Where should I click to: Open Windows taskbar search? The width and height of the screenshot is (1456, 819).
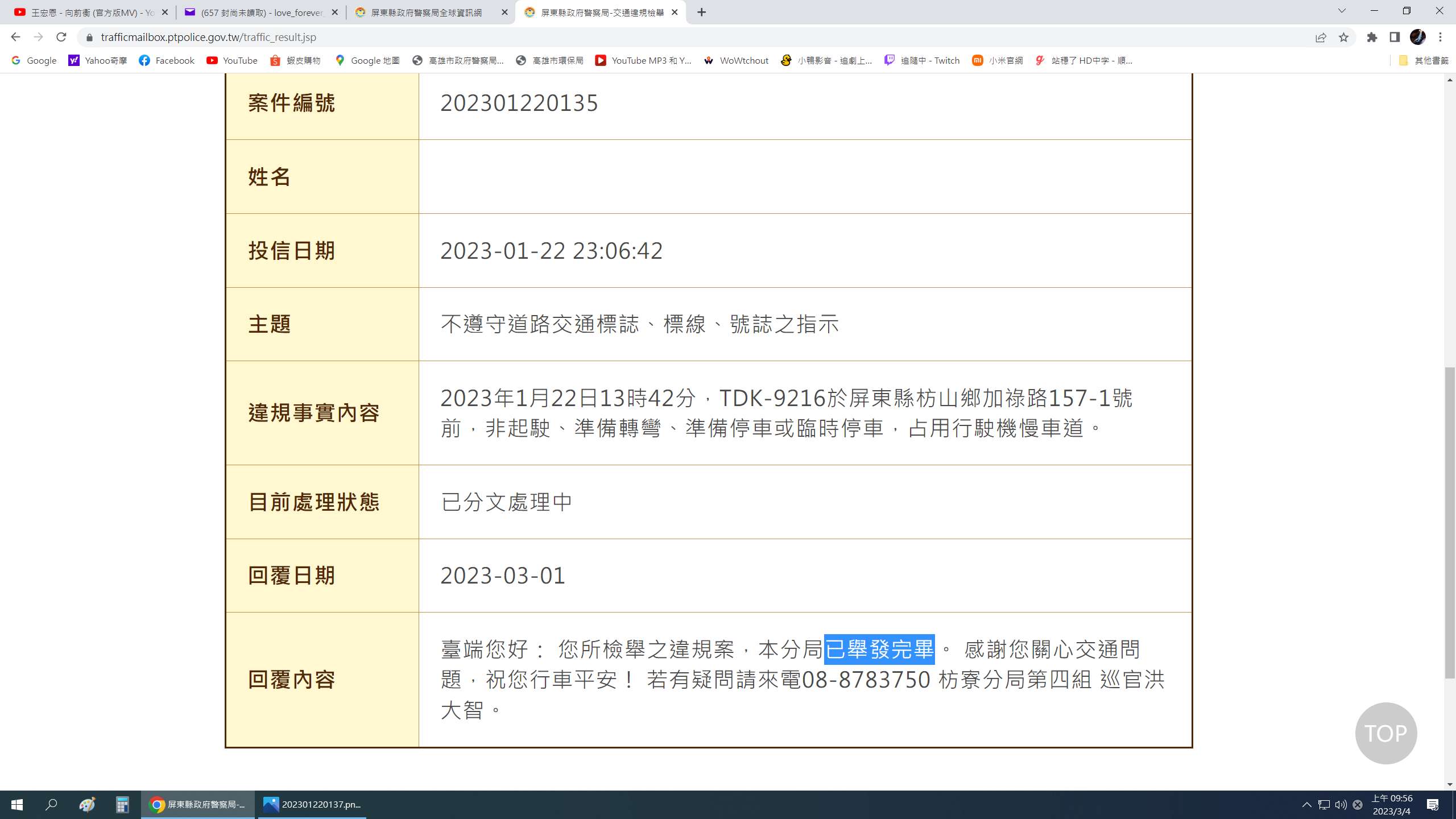[52, 805]
